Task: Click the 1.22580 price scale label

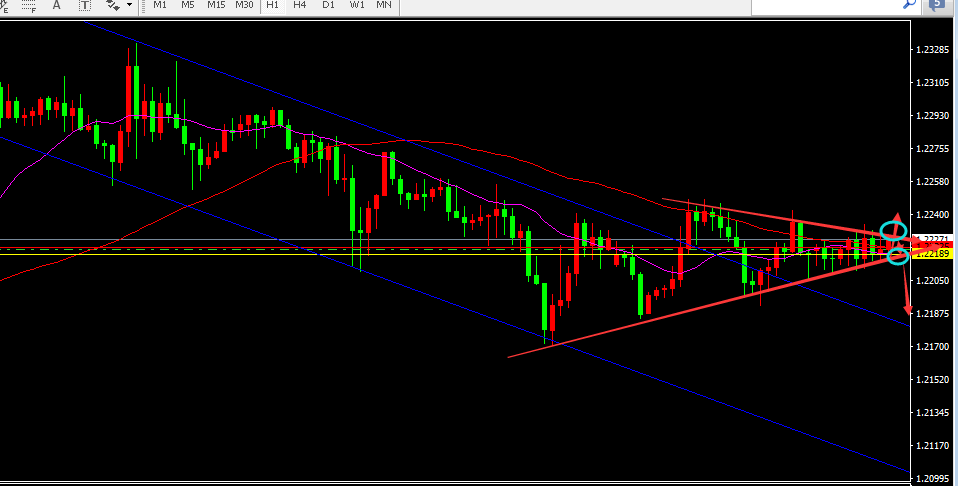Action: 932,182
